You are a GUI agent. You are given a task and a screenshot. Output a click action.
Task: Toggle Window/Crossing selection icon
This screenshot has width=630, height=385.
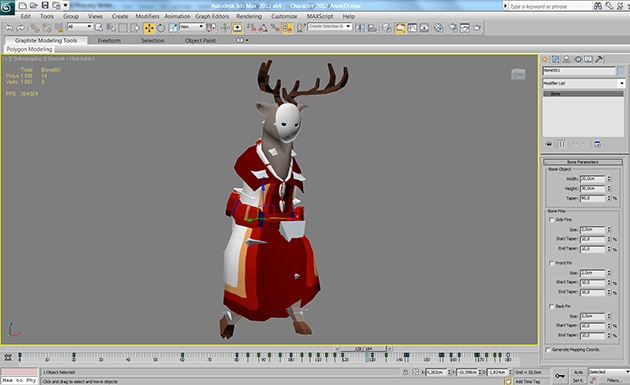pos(135,28)
